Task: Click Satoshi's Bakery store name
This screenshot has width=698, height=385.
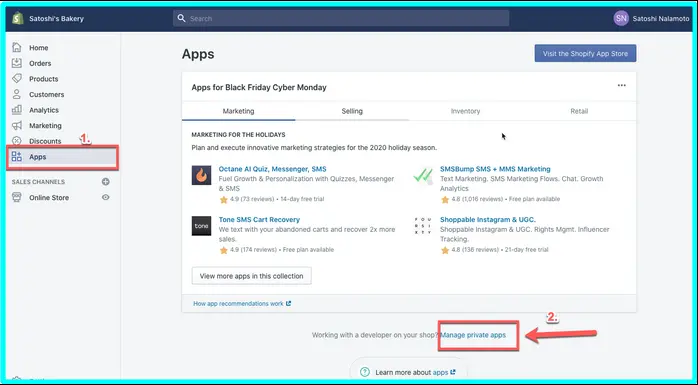Action: pyautogui.click(x=56, y=19)
